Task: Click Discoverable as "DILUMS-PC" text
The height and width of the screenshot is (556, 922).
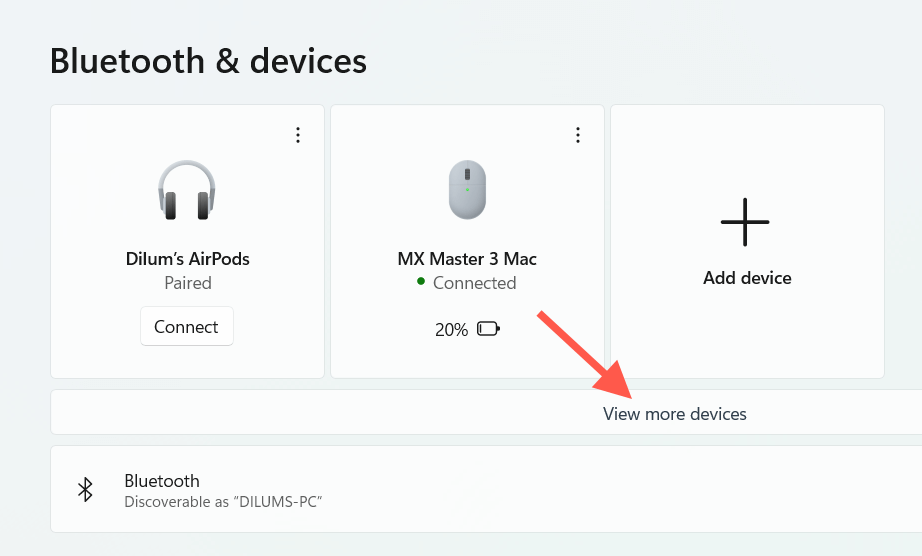Action: (x=223, y=501)
